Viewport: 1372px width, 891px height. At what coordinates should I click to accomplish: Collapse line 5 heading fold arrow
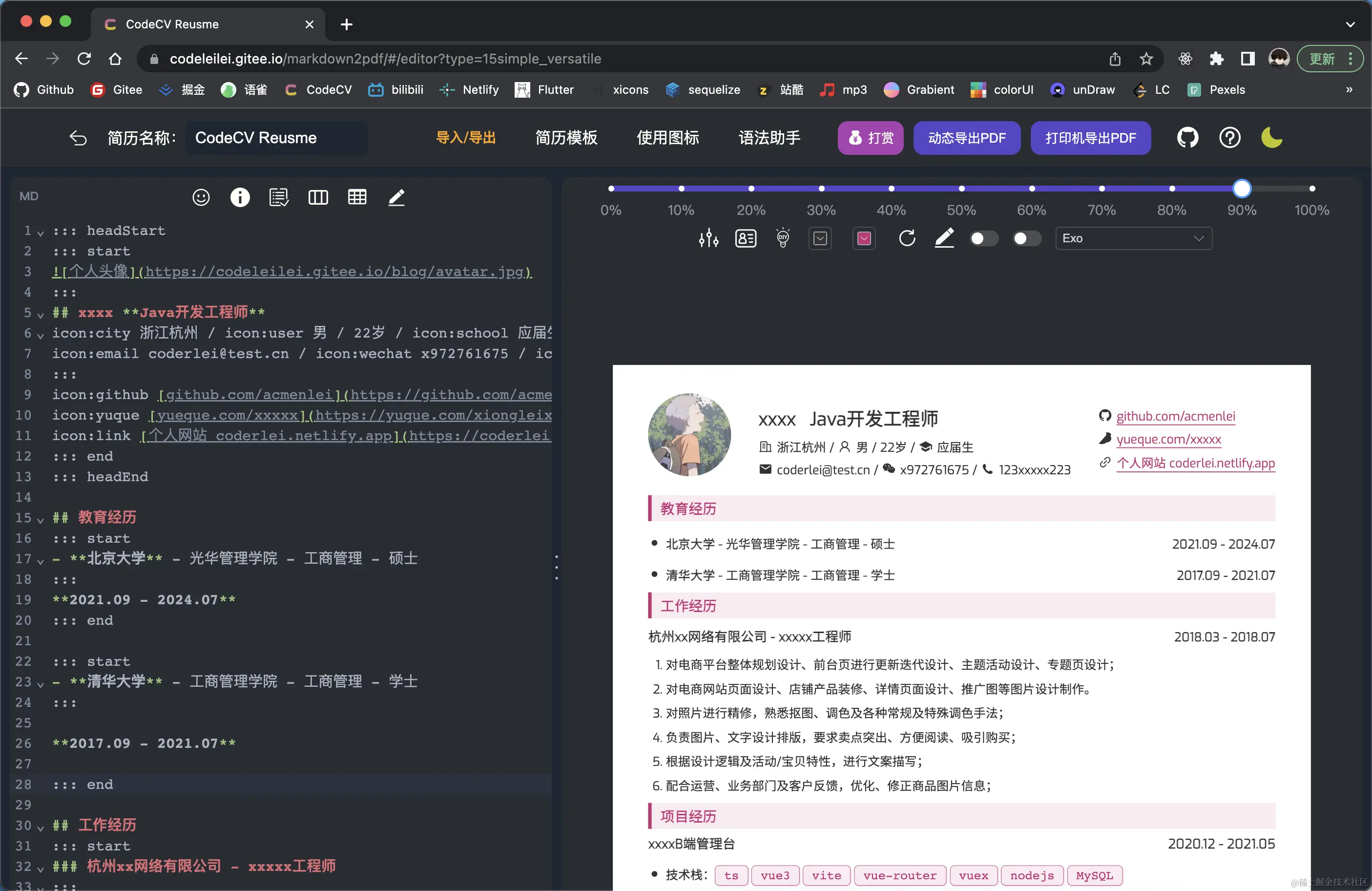(41, 315)
